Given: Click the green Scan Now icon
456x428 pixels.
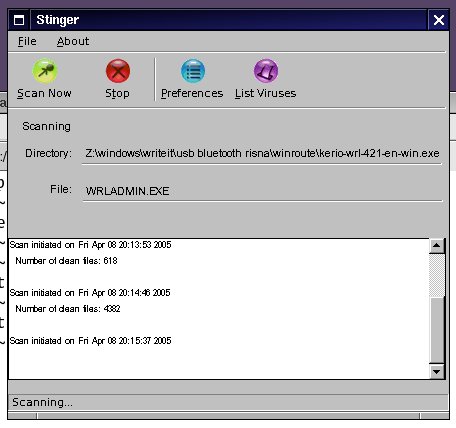Looking at the screenshot, I should click(45, 71).
